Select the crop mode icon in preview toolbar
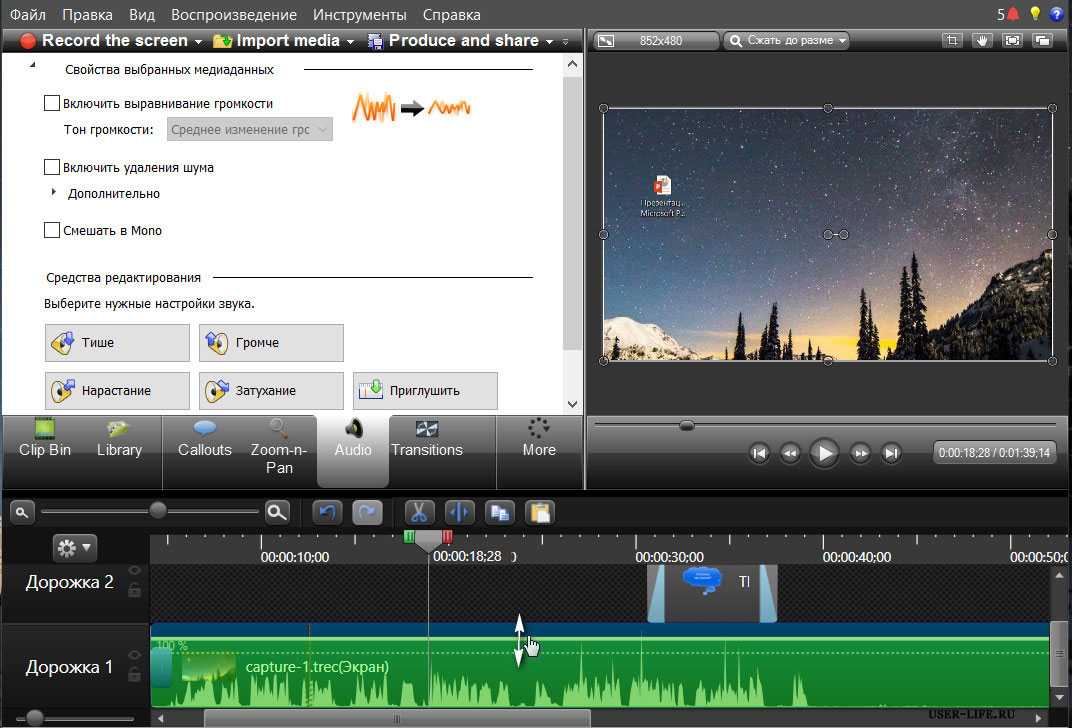This screenshot has width=1072, height=728. (x=952, y=41)
